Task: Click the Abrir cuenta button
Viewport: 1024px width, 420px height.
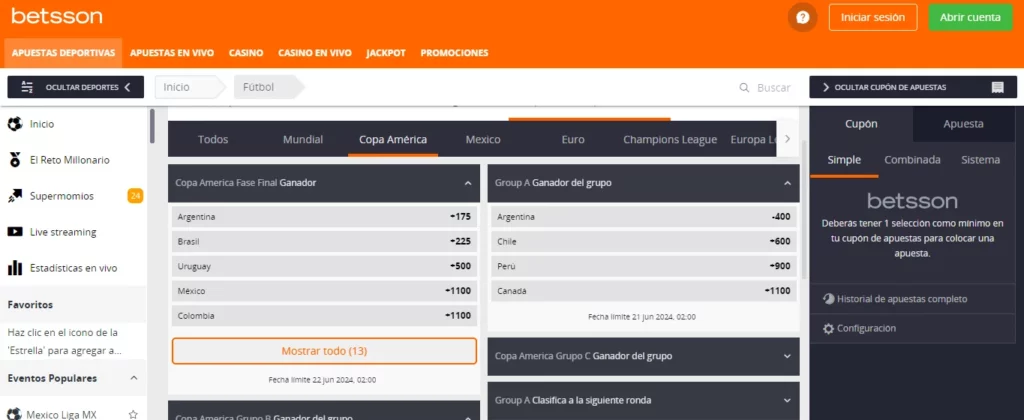Action: click(969, 17)
